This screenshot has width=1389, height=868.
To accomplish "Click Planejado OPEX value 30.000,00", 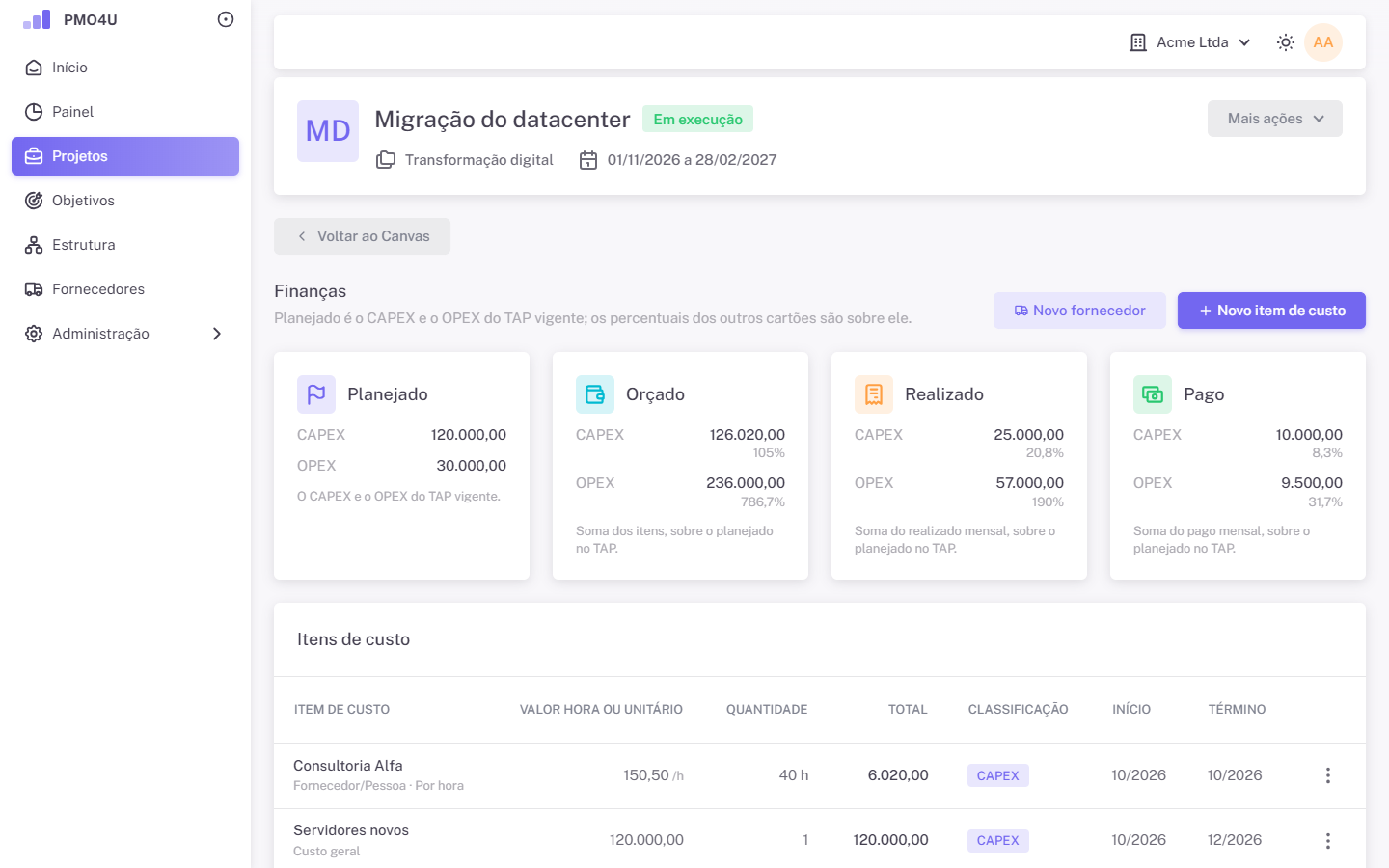I will [x=472, y=466].
